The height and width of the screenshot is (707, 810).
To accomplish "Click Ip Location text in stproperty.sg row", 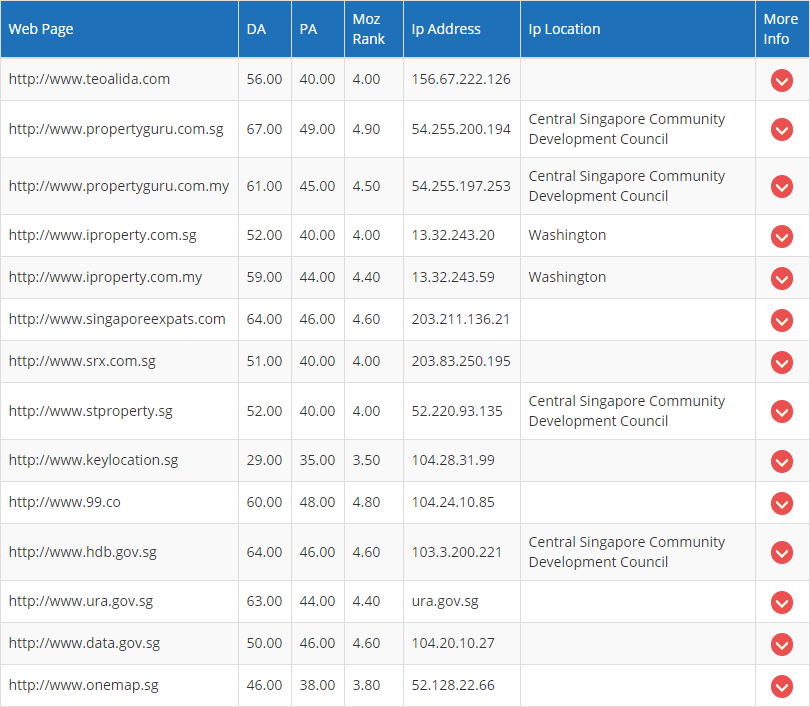I will [x=627, y=411].
